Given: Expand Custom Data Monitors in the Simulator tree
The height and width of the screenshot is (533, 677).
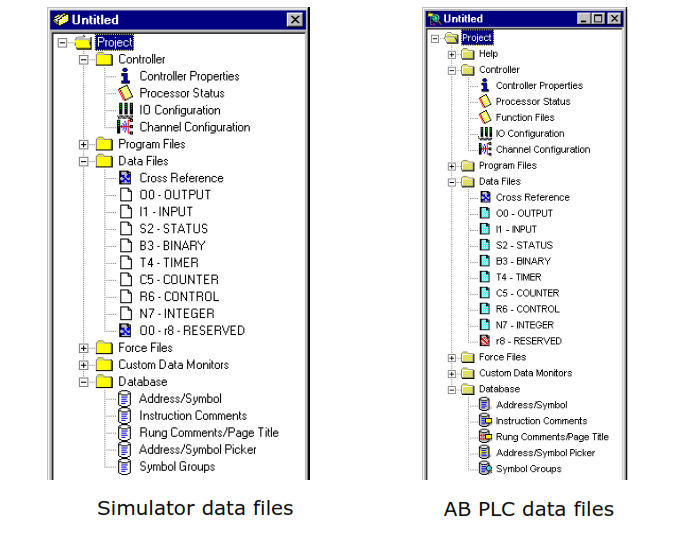Looking at the screenshot, I should 84,365.
